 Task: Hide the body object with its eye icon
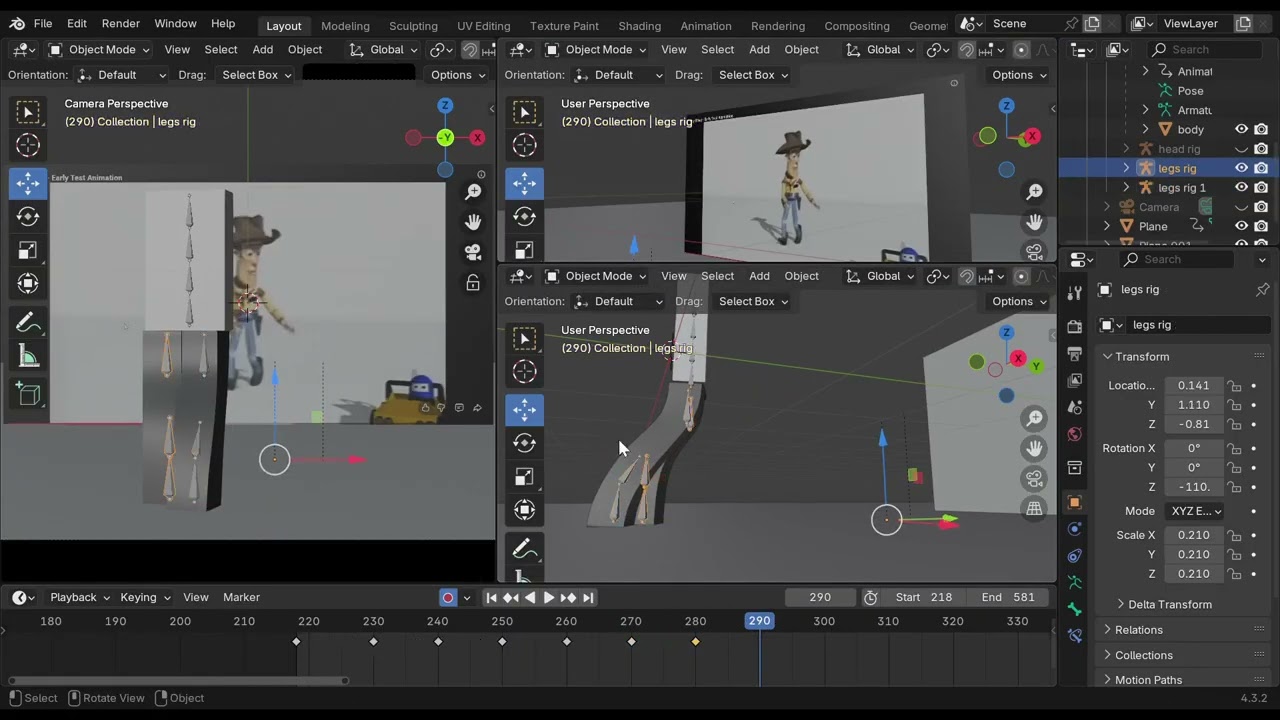pyautogui.click(x=1241, y=129)
